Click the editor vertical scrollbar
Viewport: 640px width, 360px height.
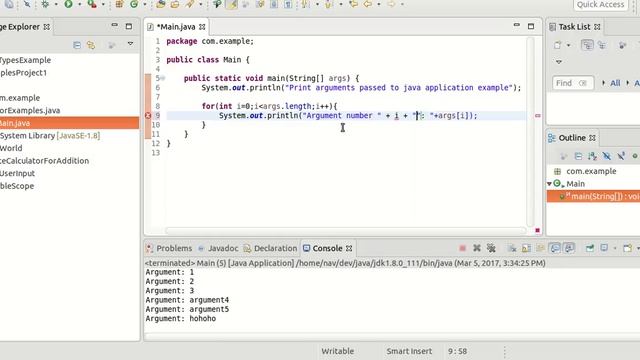click(x=530, y=131)
